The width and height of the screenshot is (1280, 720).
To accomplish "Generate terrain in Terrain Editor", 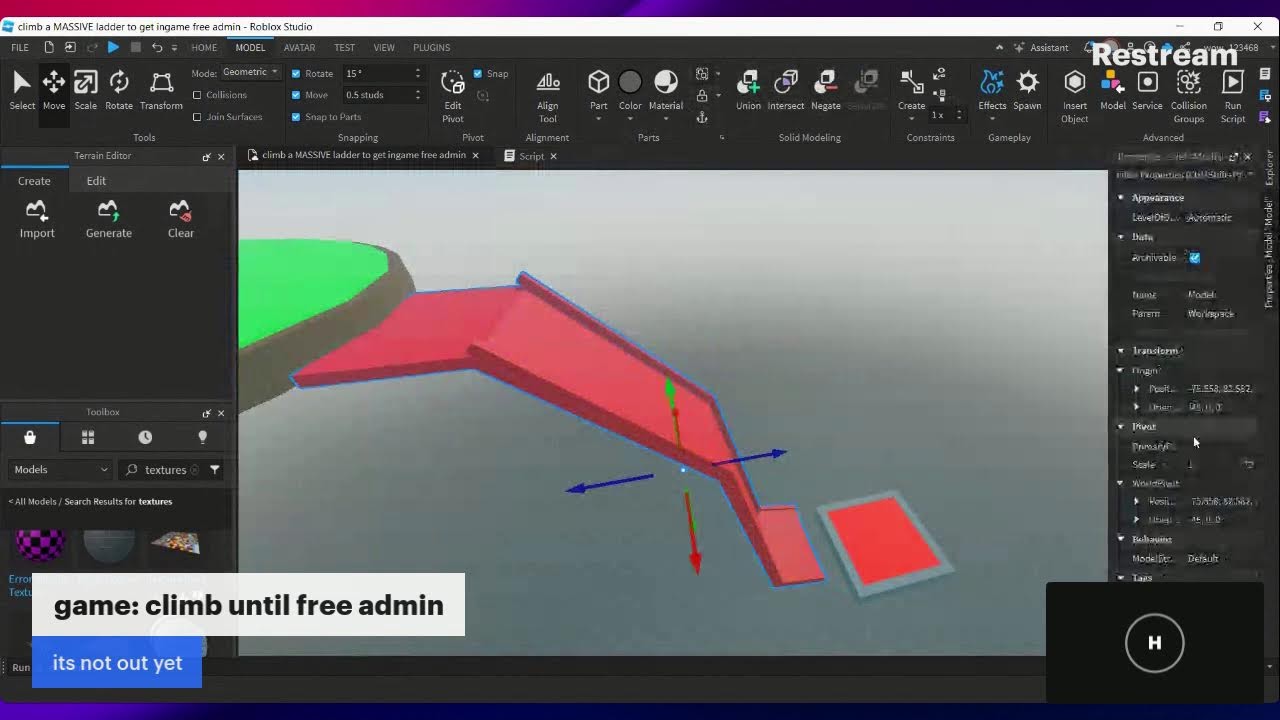I will (x=108, y=220).
